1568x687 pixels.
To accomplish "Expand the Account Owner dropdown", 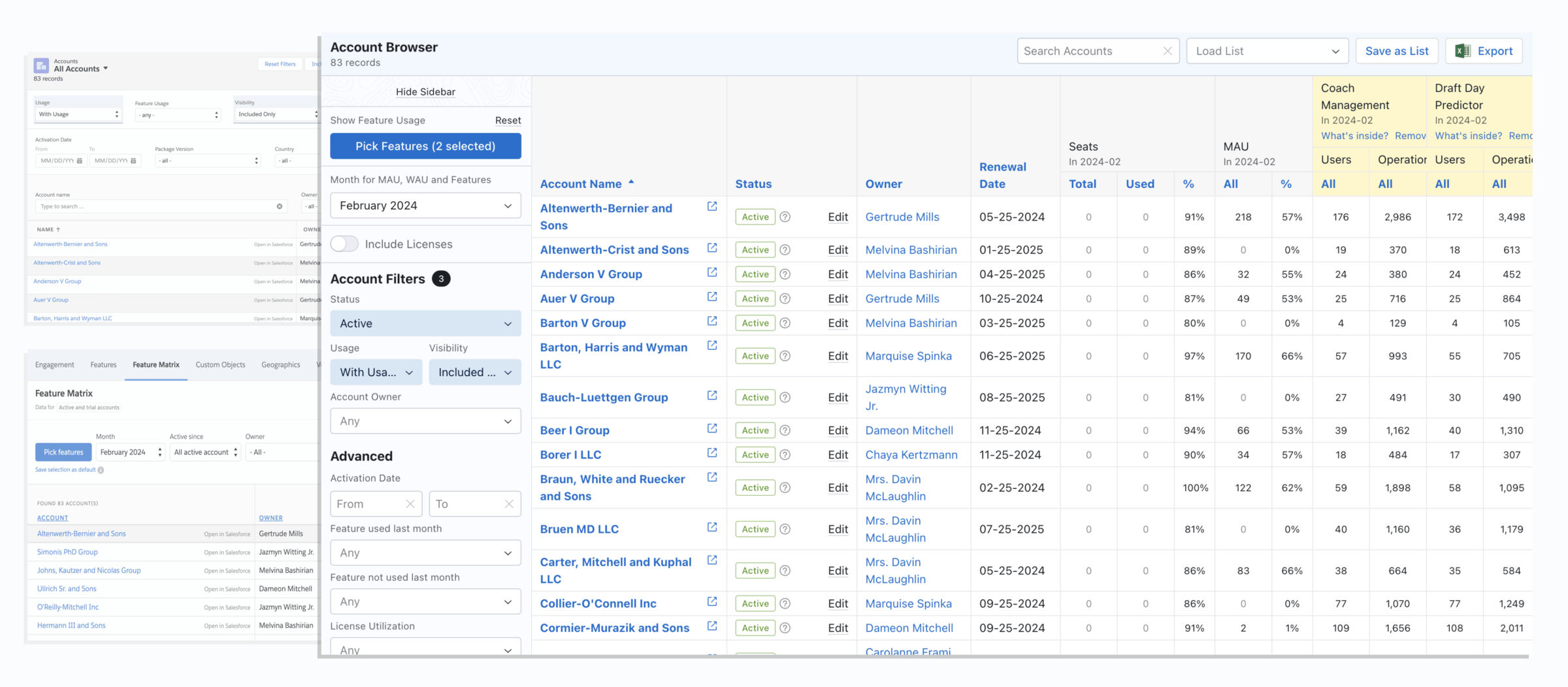I will click(425, 421).
